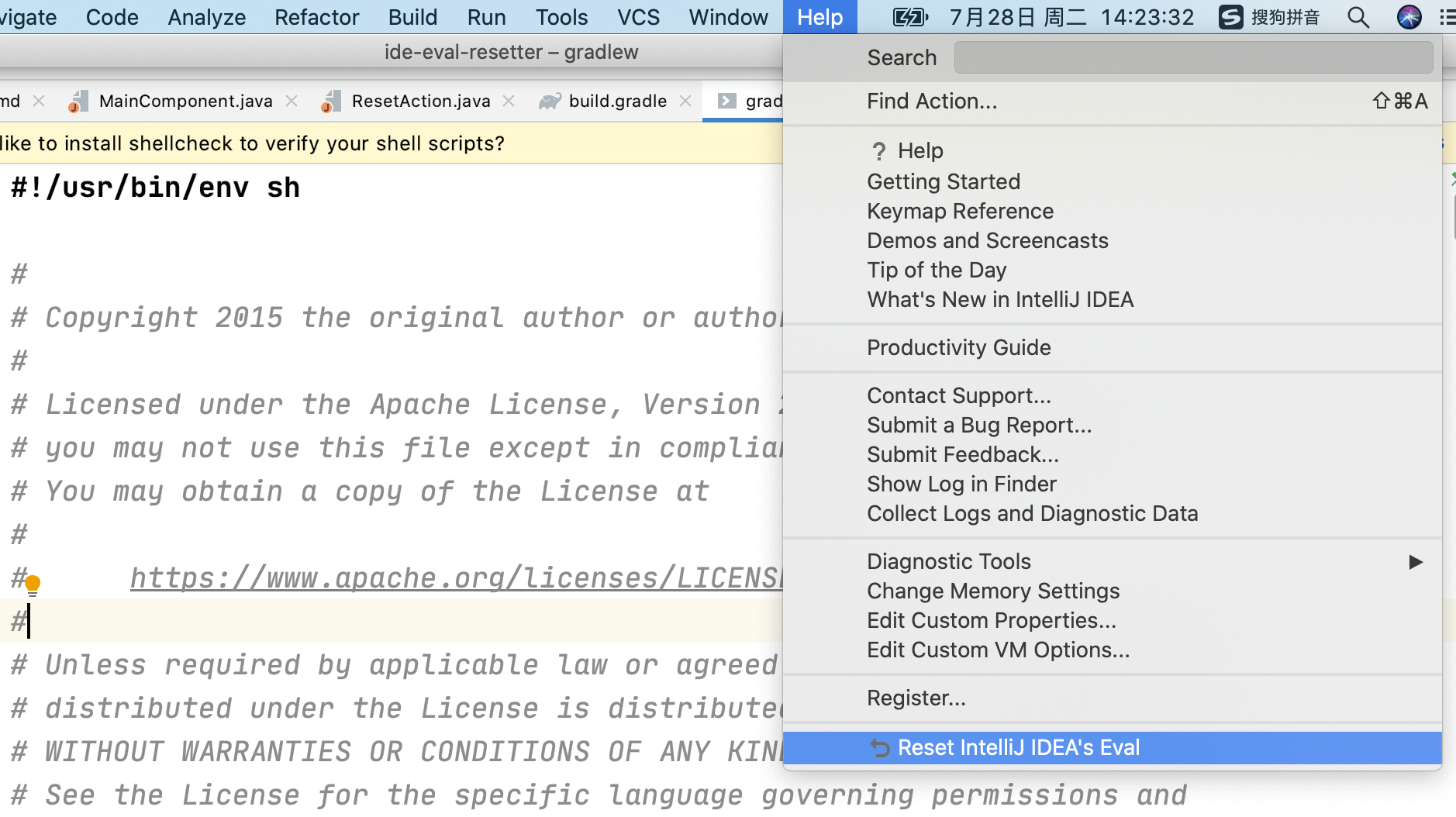Choose Collect Logs and Diagnostic Data

[x=1113, y=513]
